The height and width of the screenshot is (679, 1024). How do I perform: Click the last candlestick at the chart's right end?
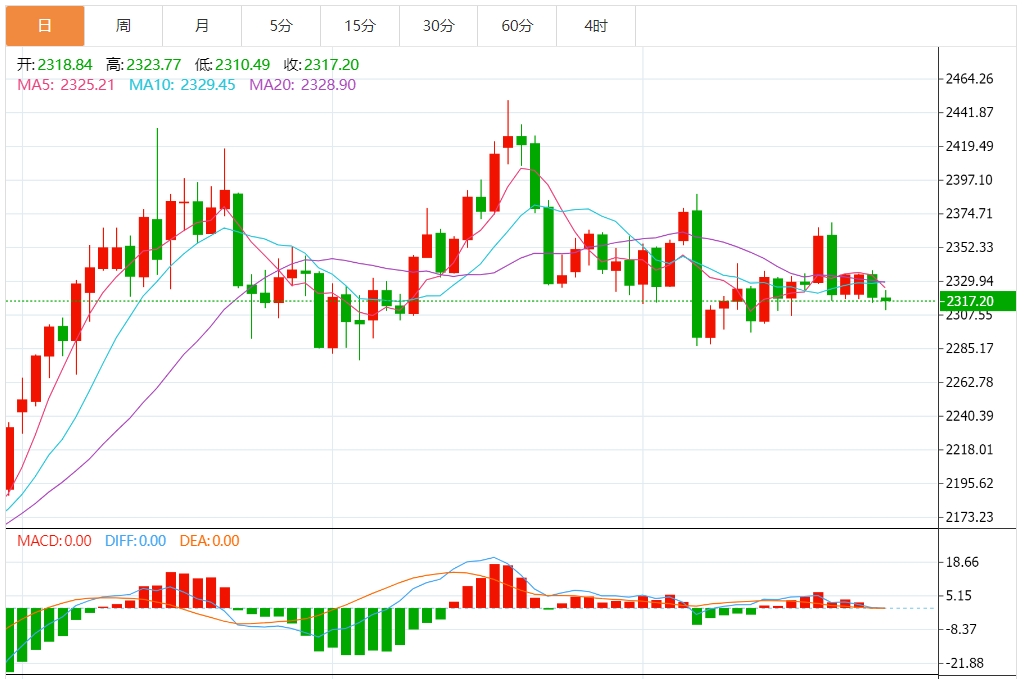click(886, 300)
